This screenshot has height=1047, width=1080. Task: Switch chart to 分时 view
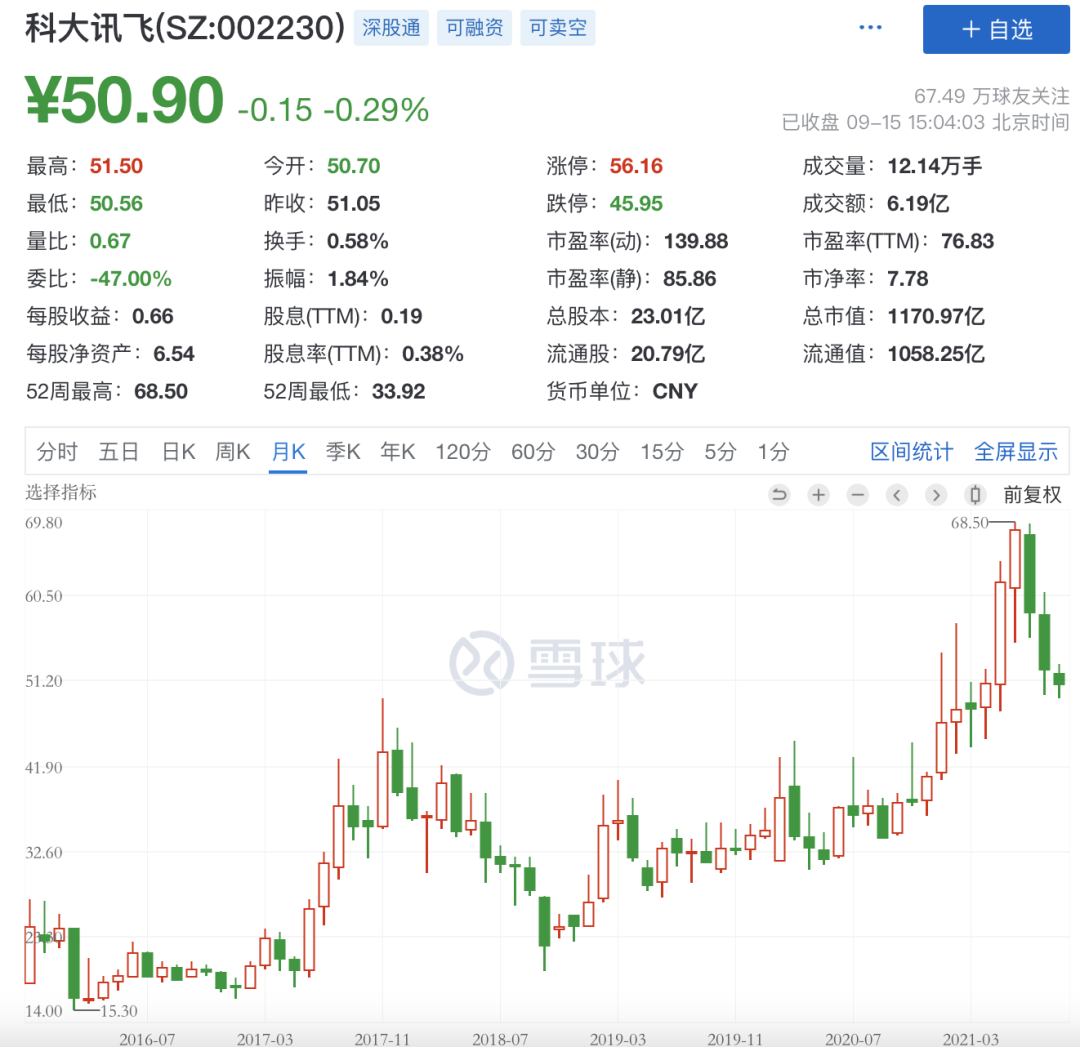pos(58,451)
